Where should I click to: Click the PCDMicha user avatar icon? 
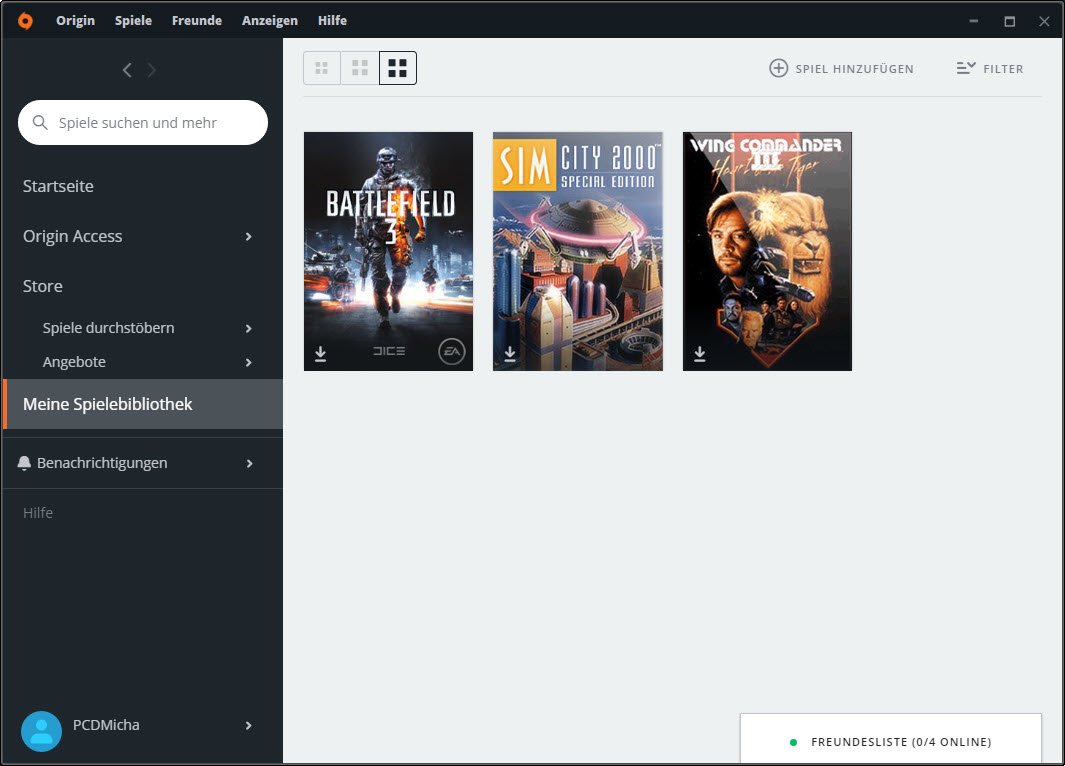pyautogui.click(x=41, y=731)
